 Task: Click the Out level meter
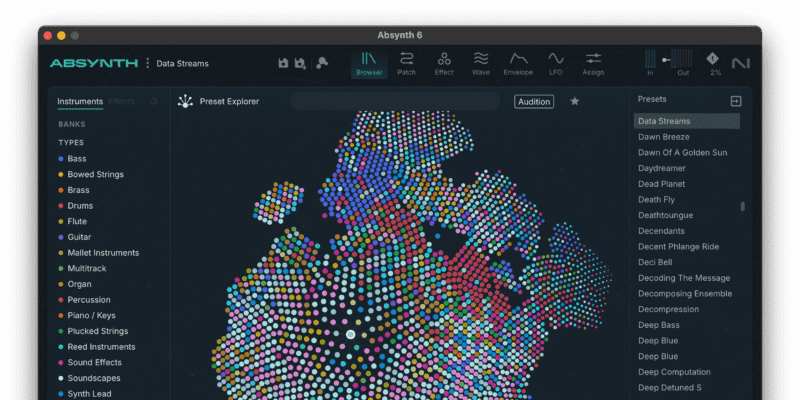pos(683,58)
